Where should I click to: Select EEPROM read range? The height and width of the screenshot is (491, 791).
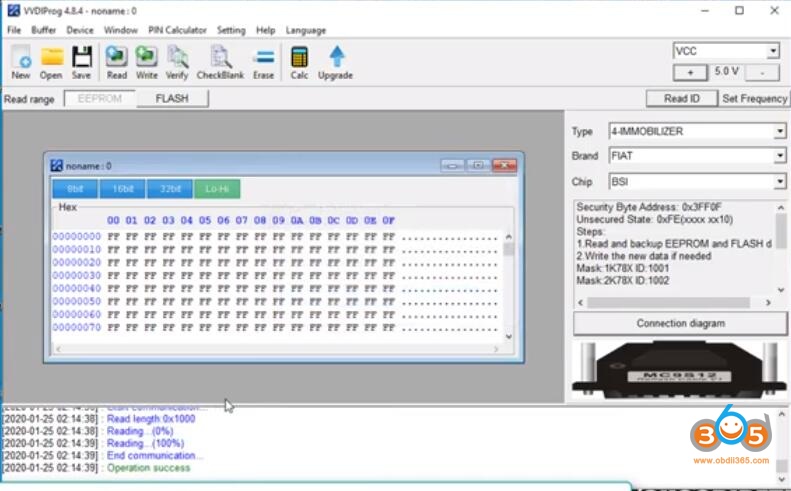point(100,98)
